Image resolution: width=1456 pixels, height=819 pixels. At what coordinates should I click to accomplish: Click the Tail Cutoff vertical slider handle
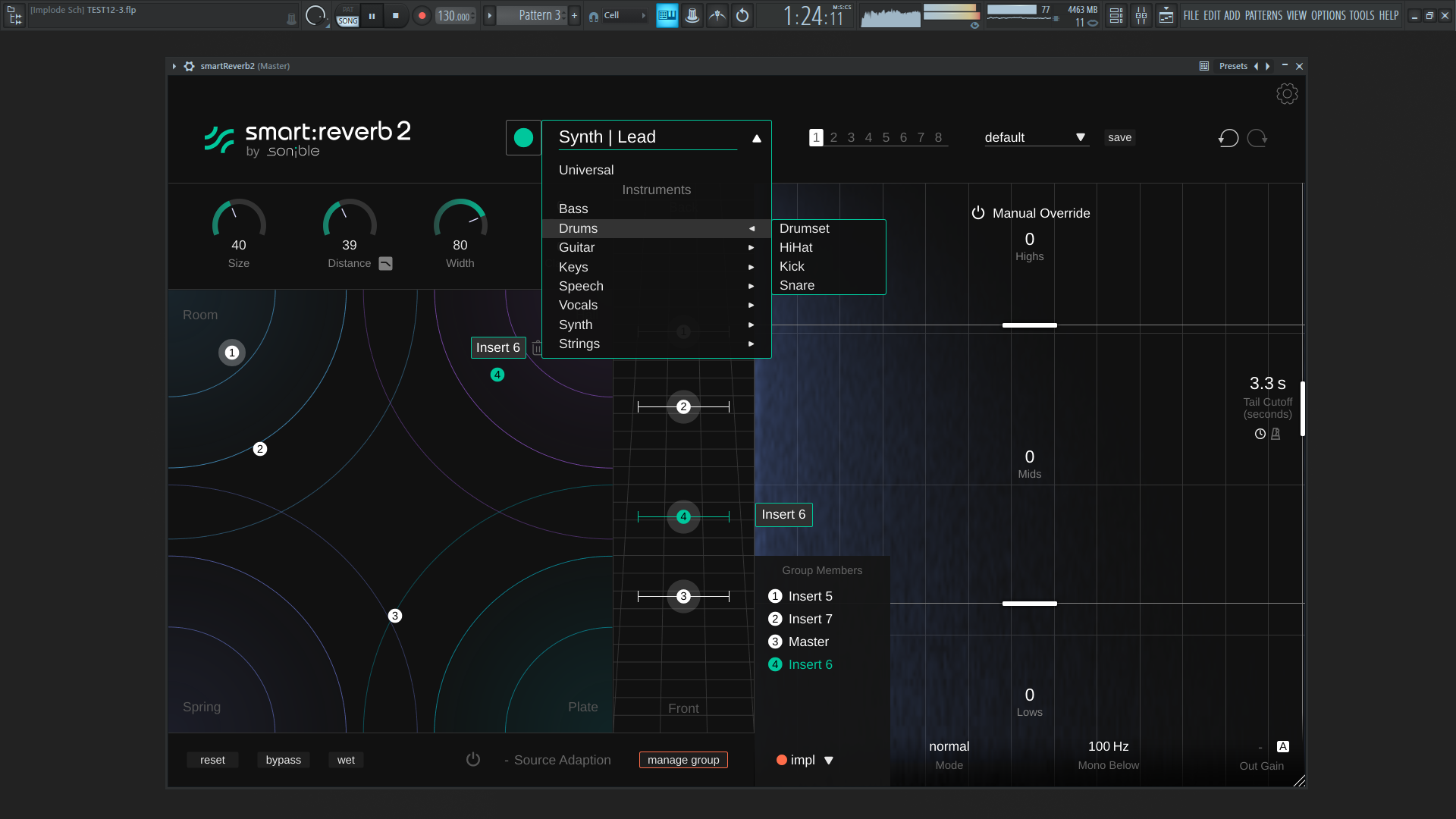point(1303,409)
